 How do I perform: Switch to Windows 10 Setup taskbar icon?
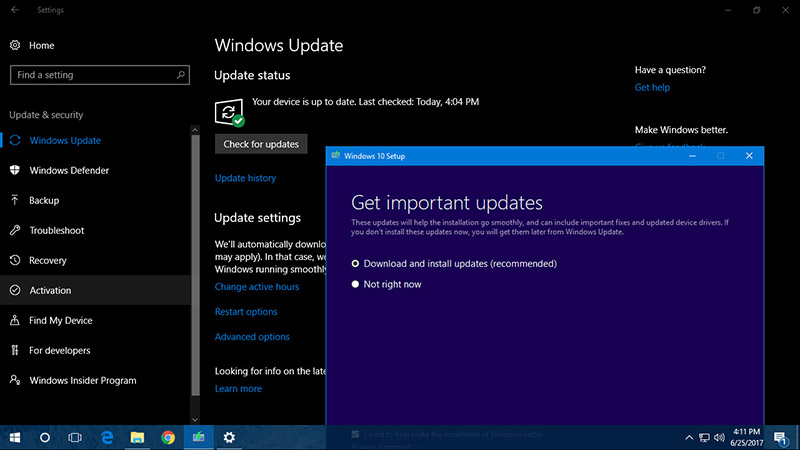pyautogui.click(x=198, y=437)
